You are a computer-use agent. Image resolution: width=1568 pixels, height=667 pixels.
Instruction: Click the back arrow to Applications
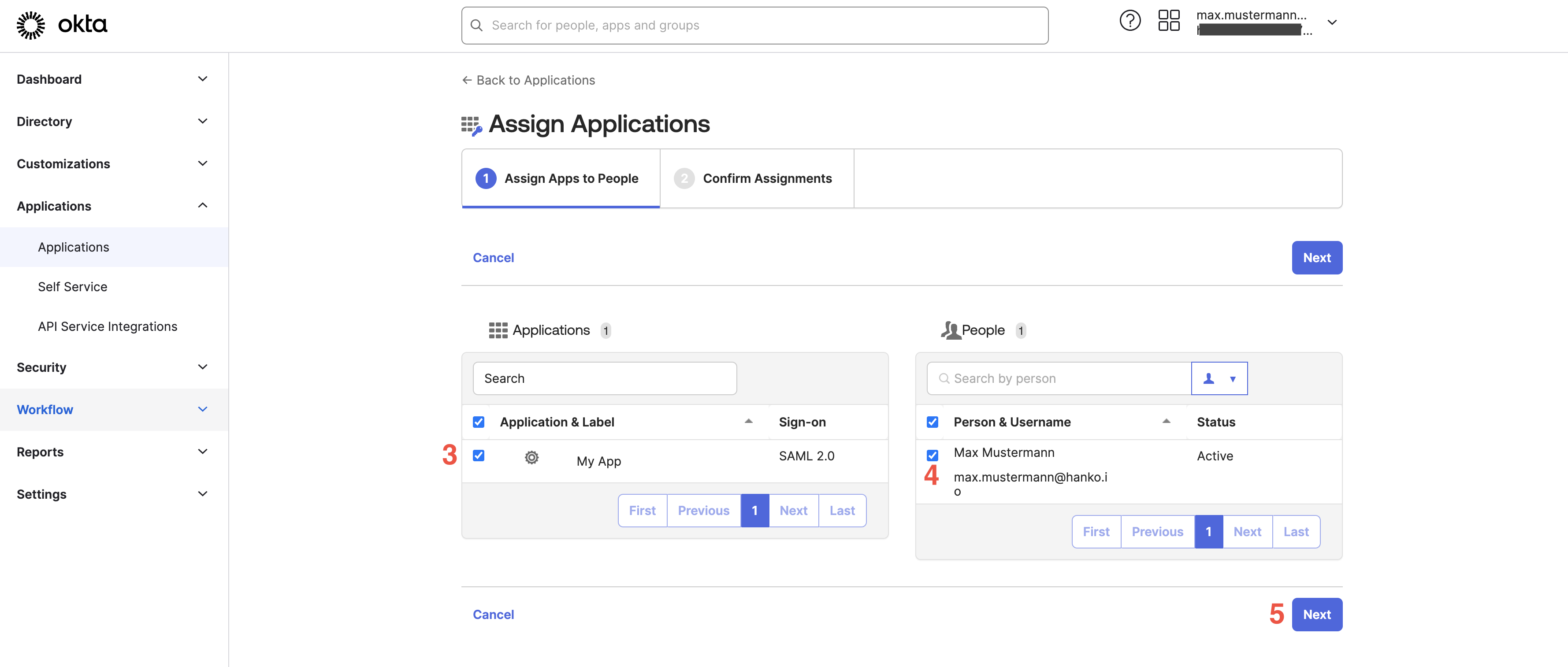pyautogui.click(x=467, y=80)
